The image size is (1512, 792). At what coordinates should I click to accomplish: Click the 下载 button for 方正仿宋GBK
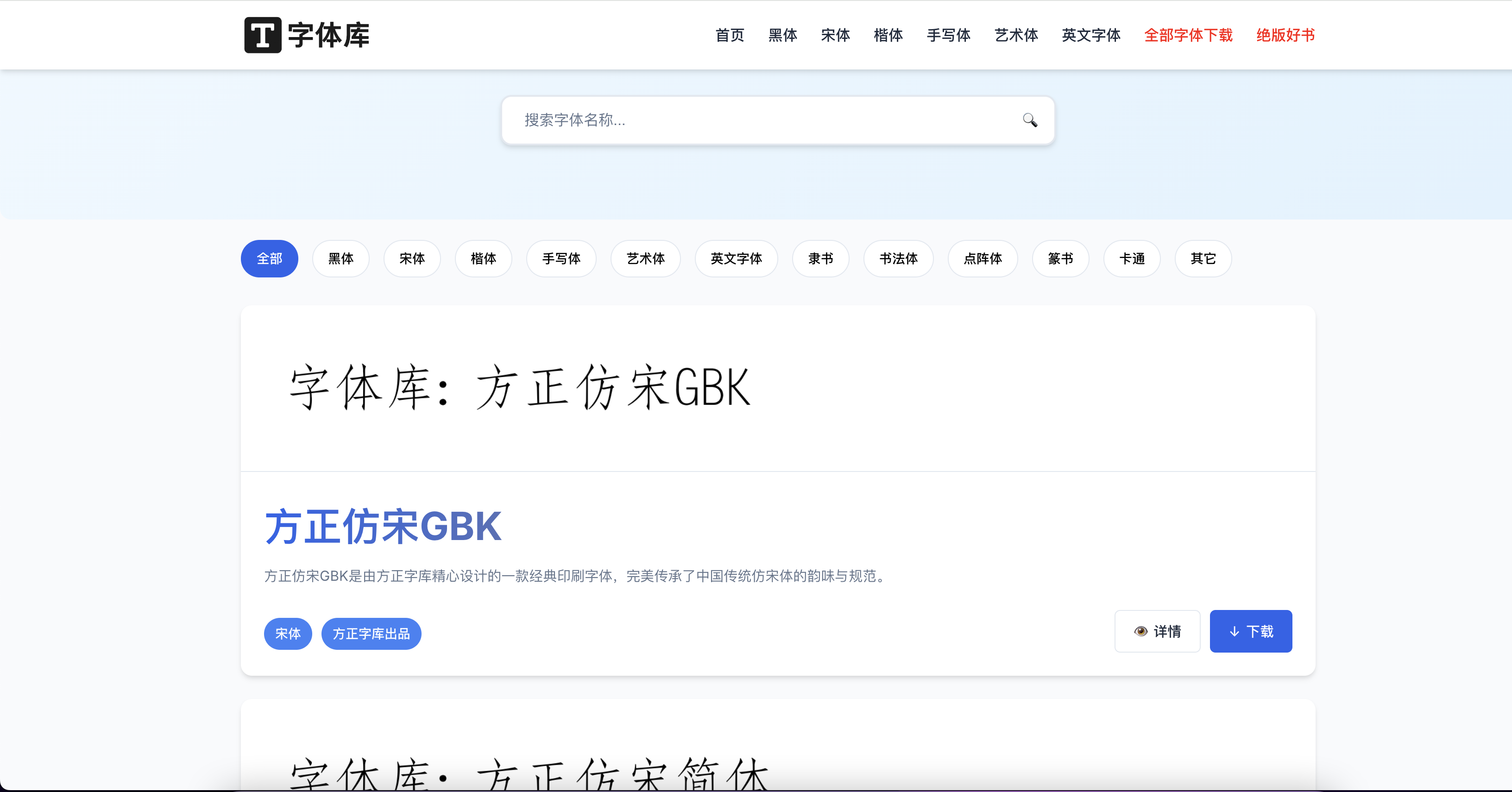pos(1251,631)
